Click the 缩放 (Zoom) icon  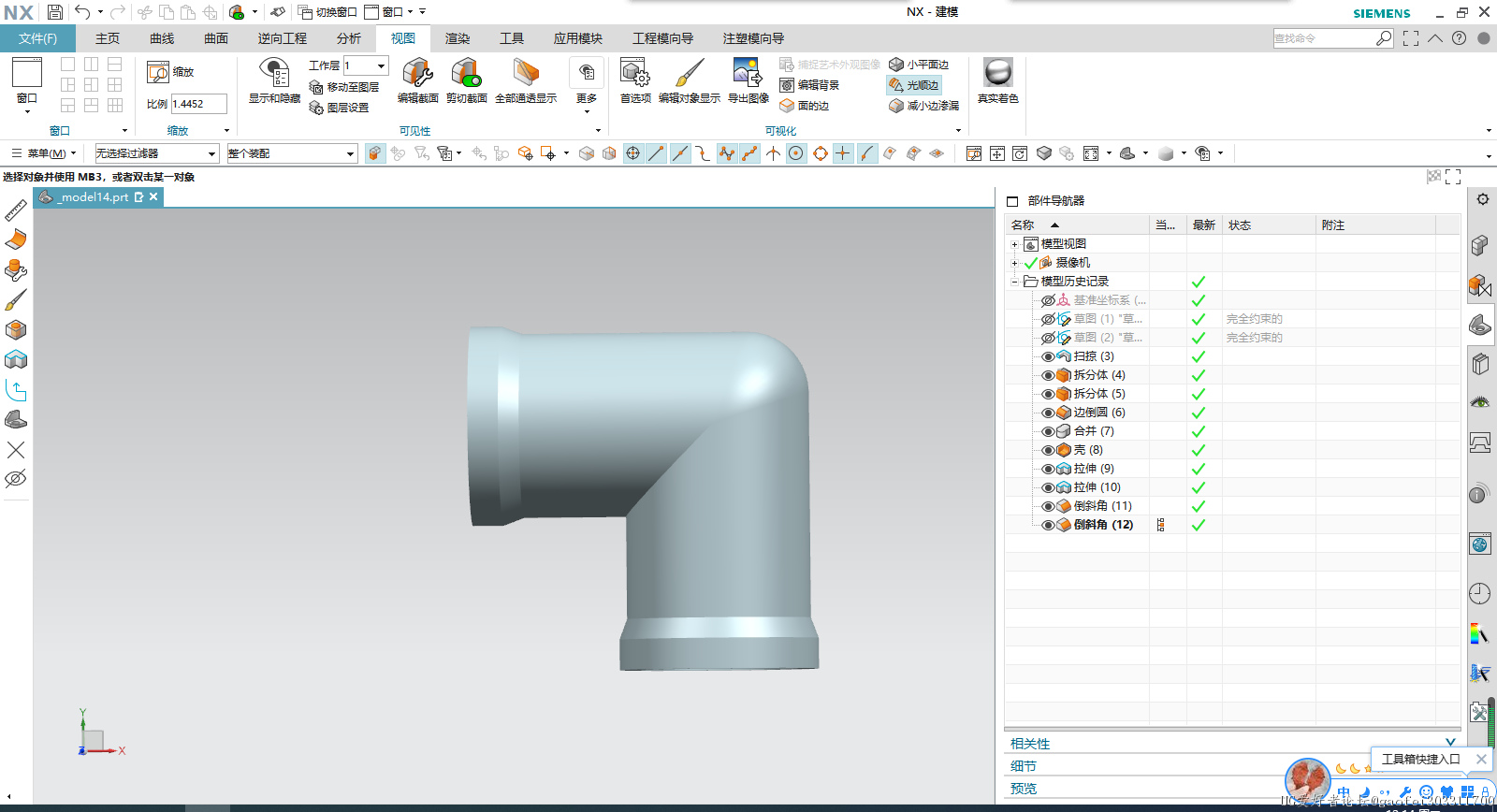[158, 72]
